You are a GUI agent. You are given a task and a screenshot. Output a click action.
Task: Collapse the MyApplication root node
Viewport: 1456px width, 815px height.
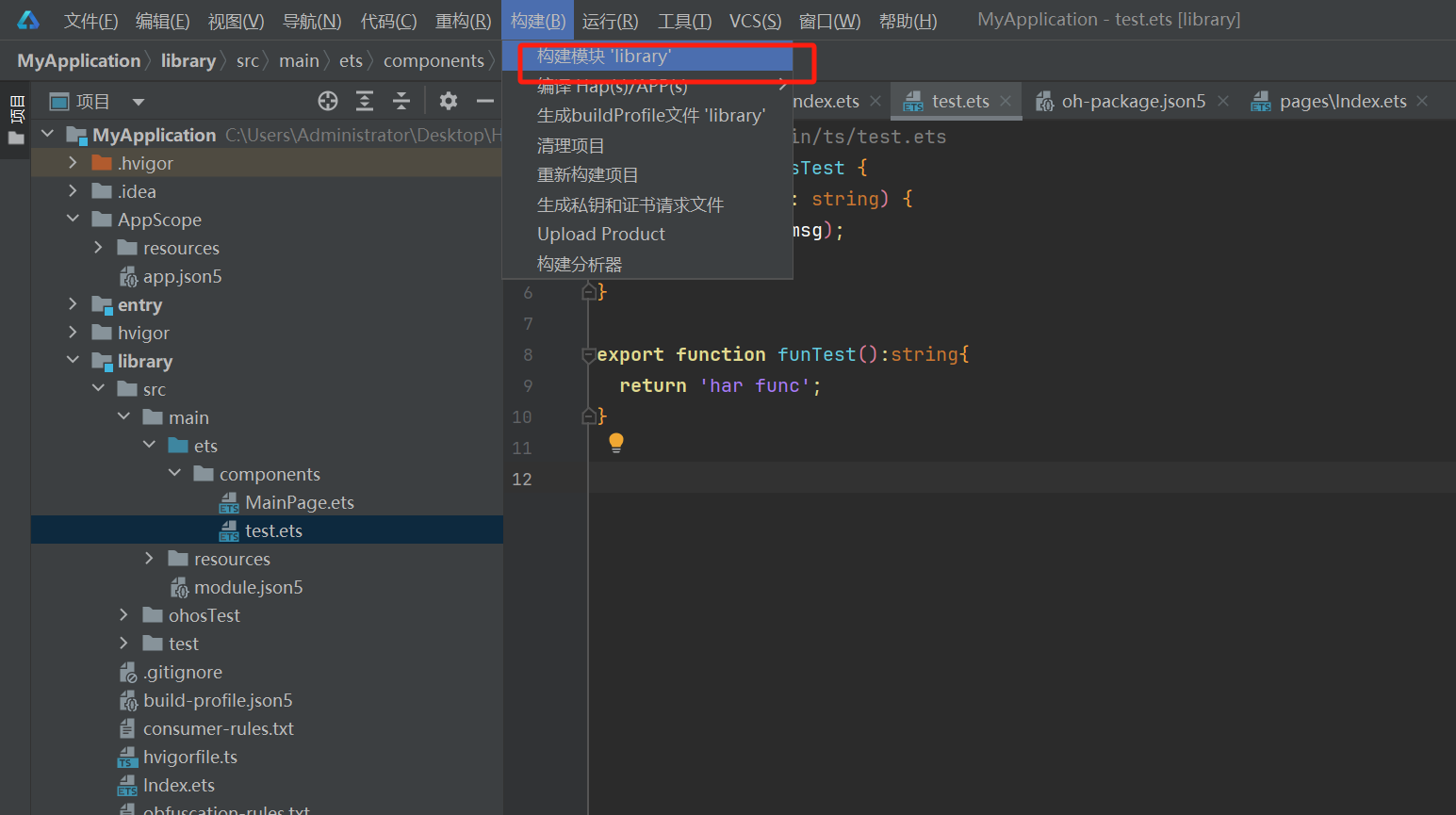[47, 135]
